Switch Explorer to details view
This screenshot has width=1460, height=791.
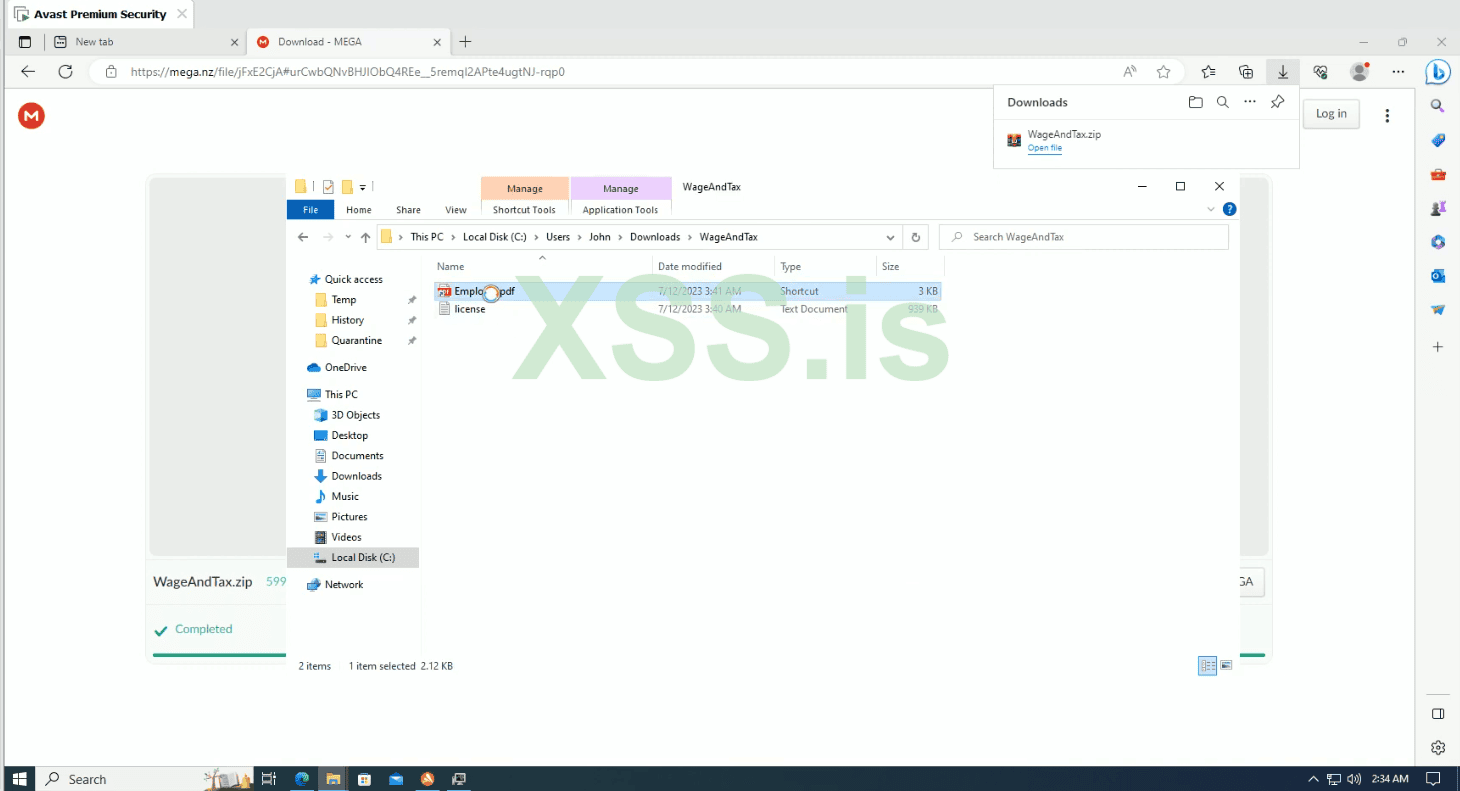pyautogui.click(x=1207, y=666)
